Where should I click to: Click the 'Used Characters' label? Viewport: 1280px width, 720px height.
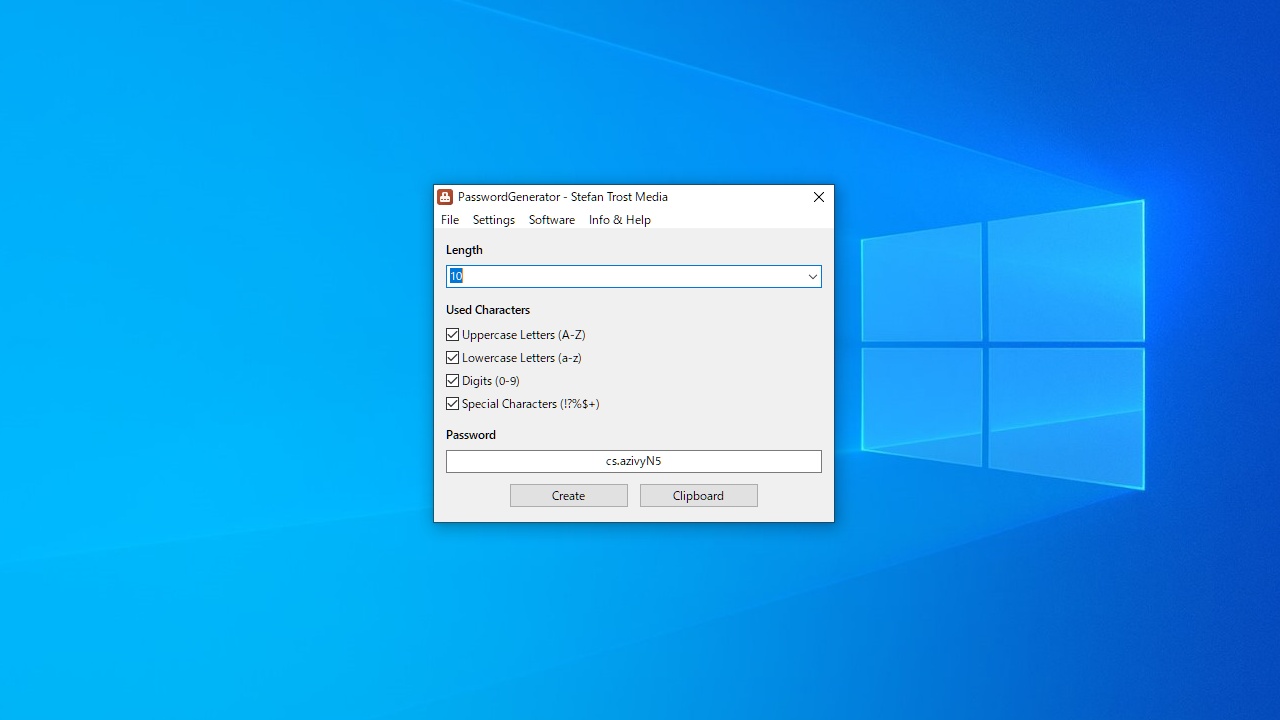click(488, 310)
